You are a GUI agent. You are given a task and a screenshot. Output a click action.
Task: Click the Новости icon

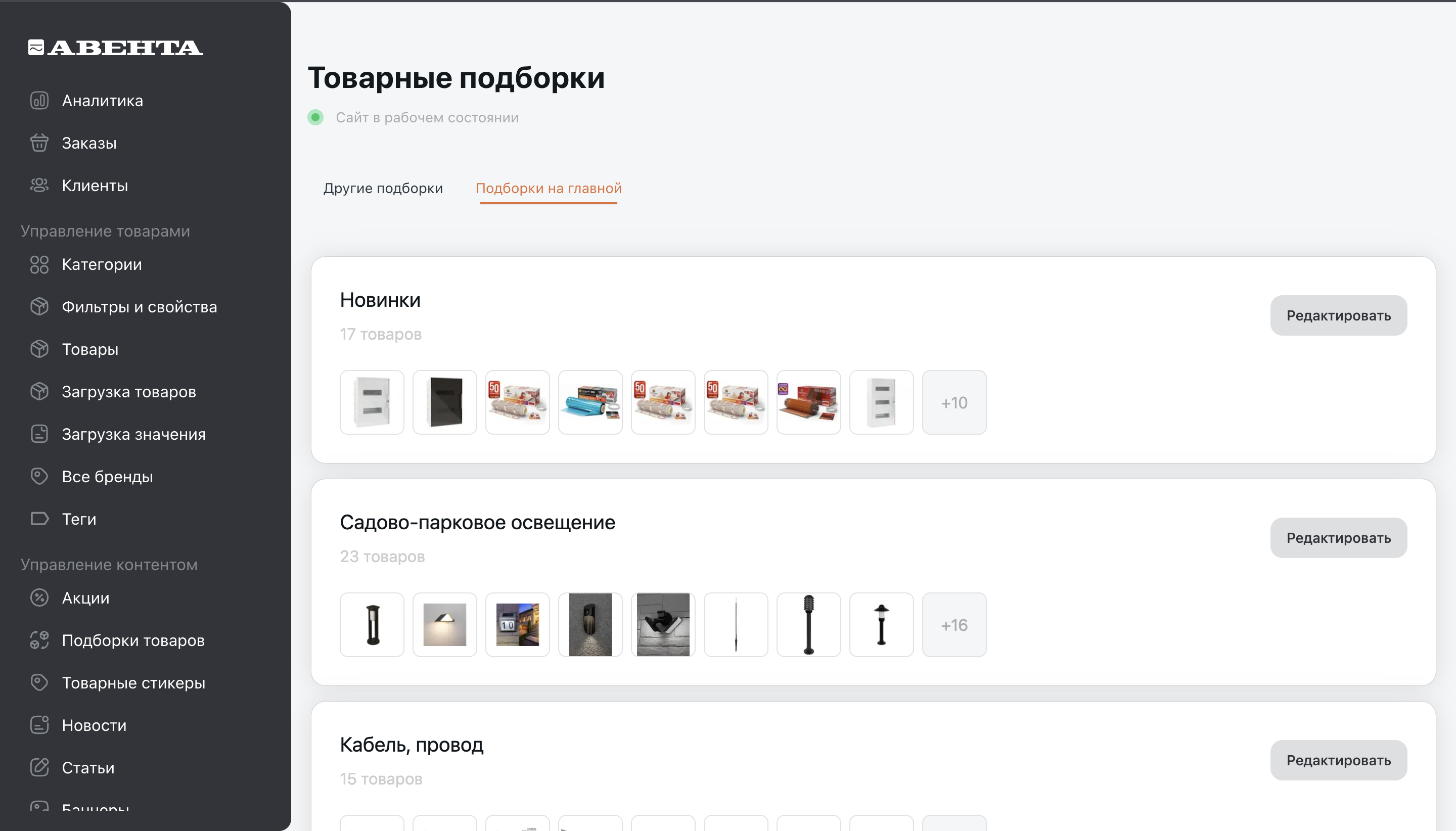pos(39,725)
